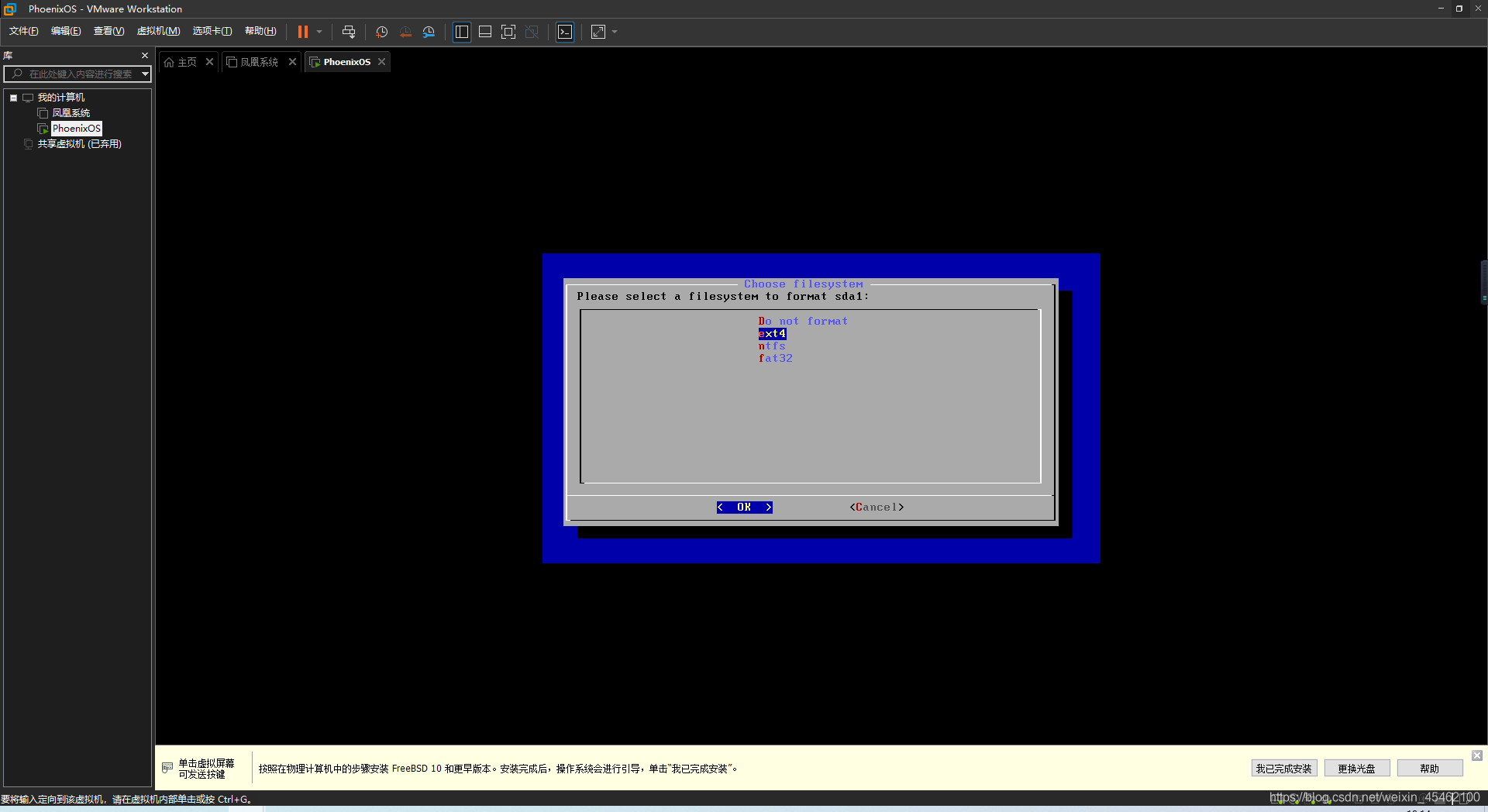Open stretch display options dropdown arrow
The height and width of the screenshot is (812, 1488).
coord(615,32)
